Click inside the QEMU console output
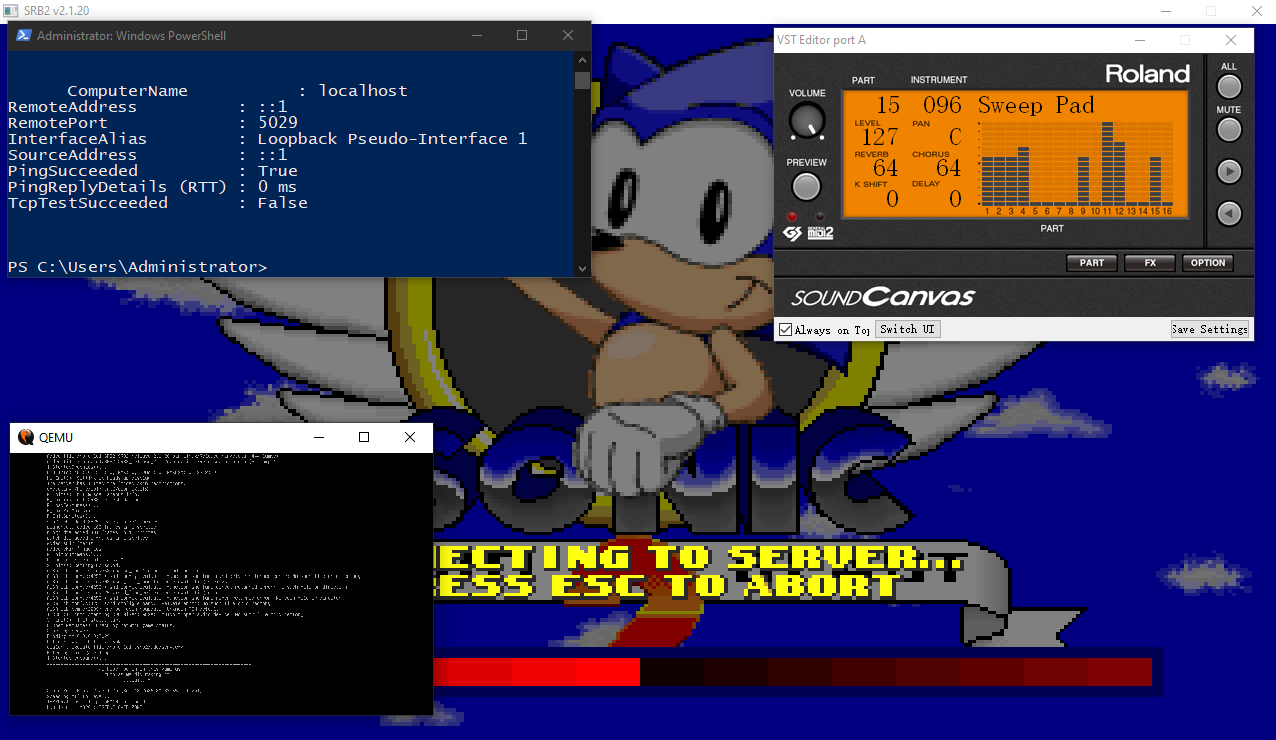The image size is (1276, 740). coord(221,583)
